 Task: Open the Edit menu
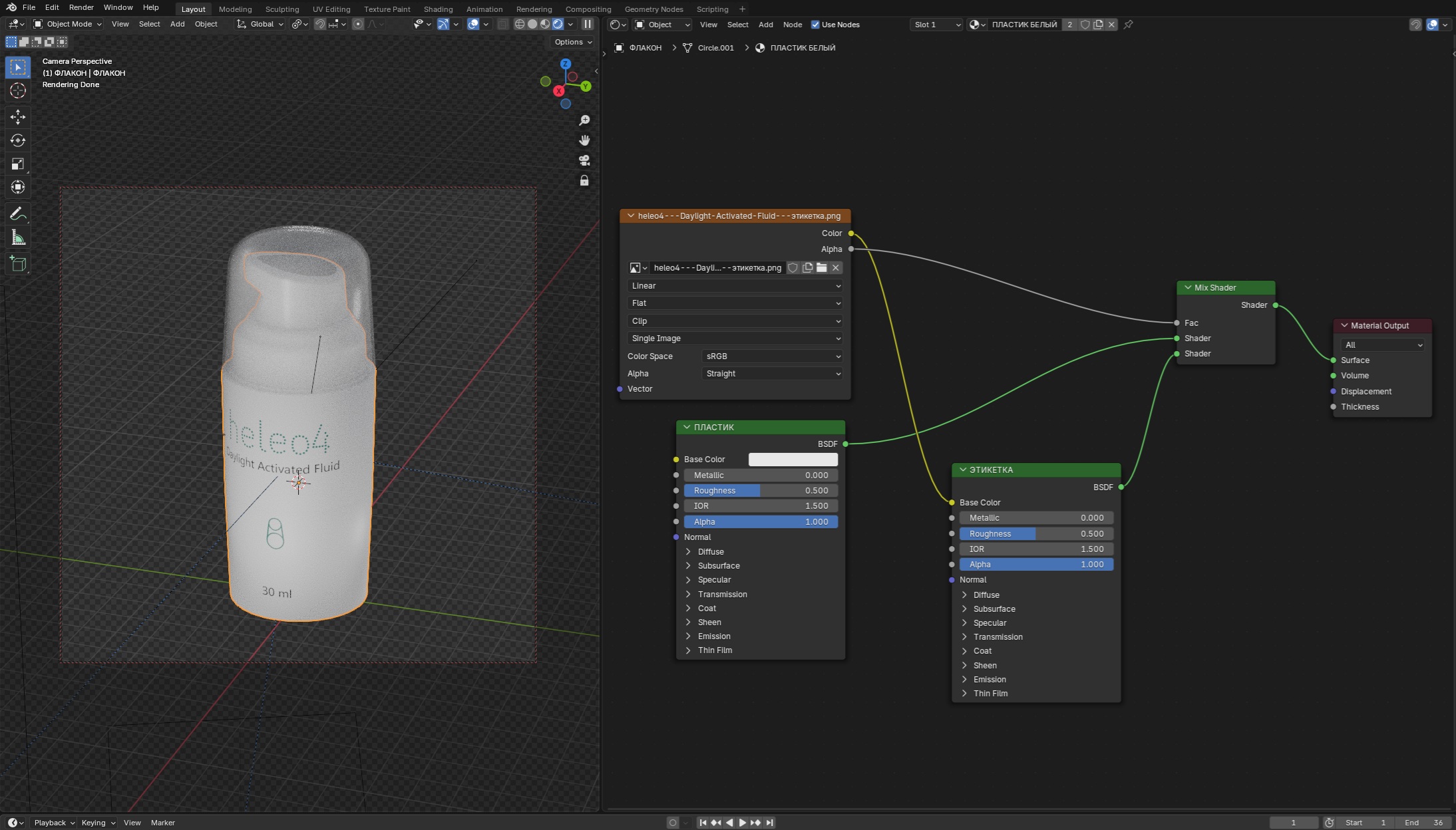52,7
